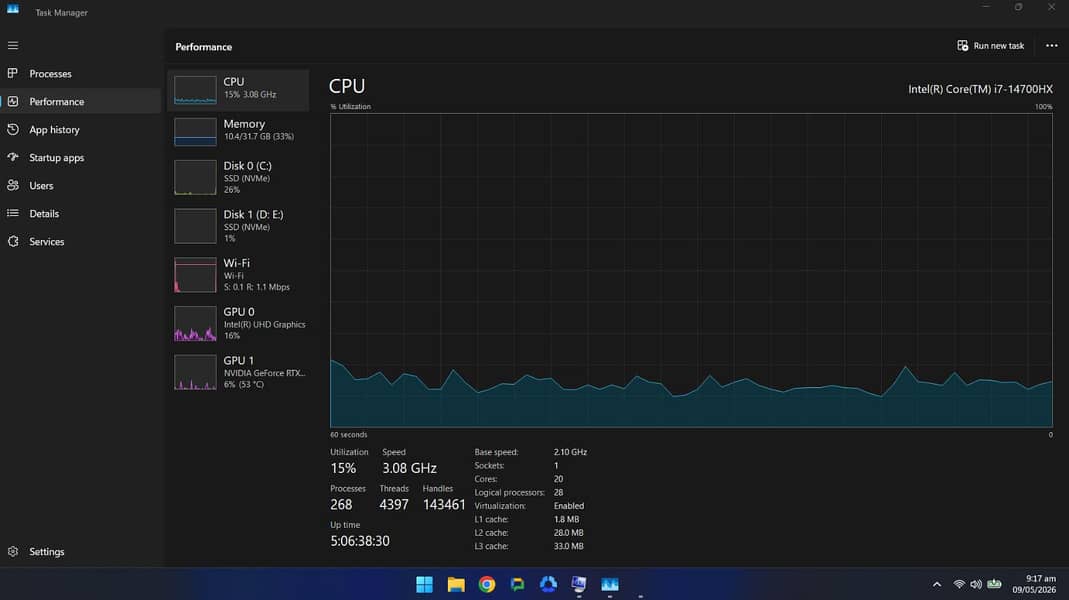Click the Run new task button label

click(999, 46)
